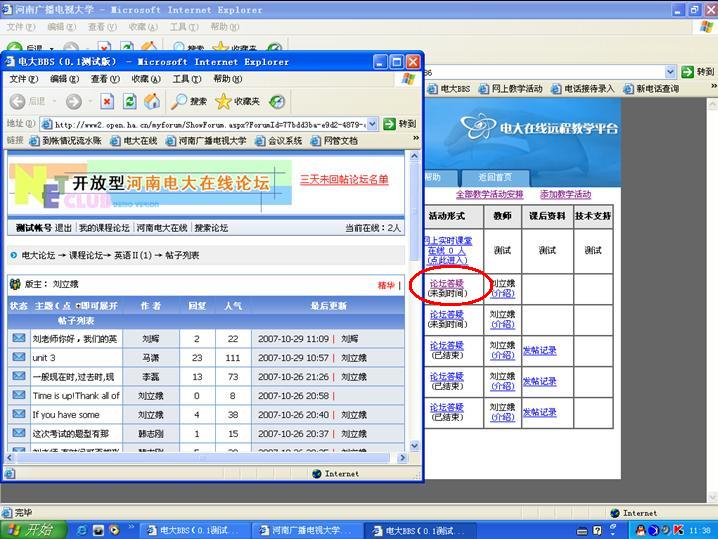
Task: Click envelope icon of unit 3 post
Action: click(x=19, y=357)
